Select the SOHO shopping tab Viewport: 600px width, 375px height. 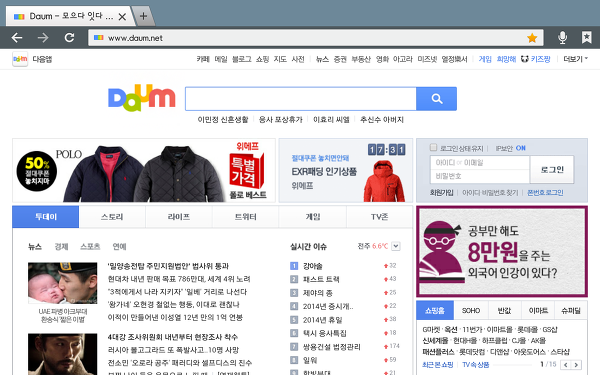click(471, 310)
